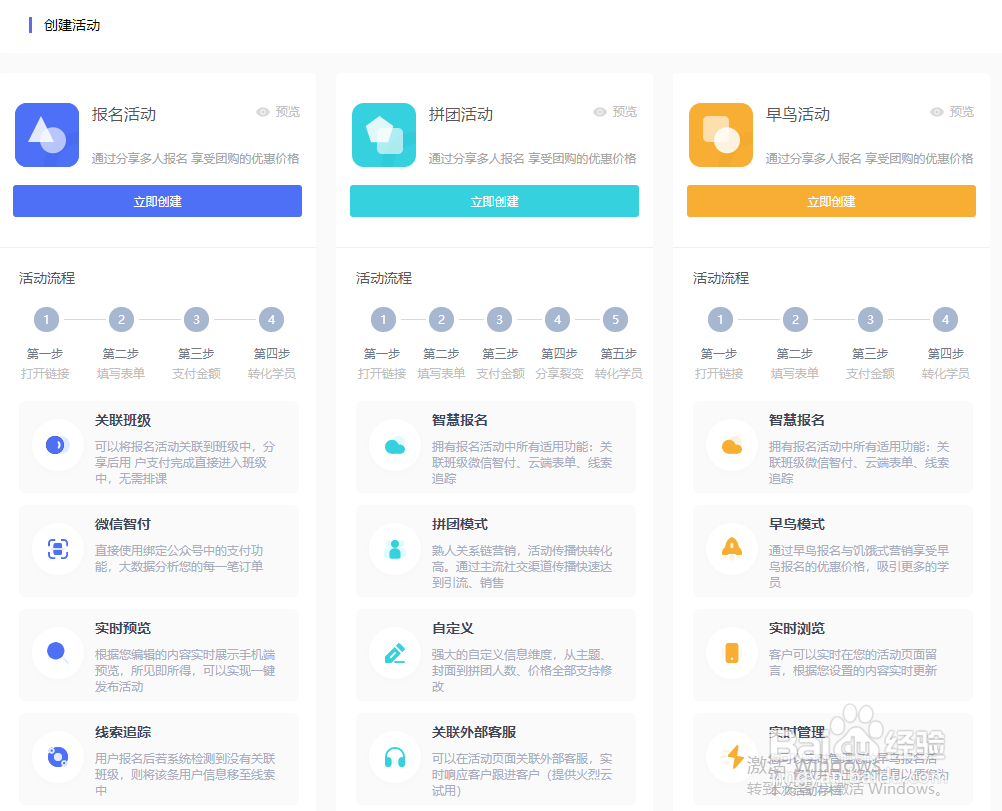Click the 早鸟模式 bell icon
This screenshot has height=811, width=1002.
(731, 549)
